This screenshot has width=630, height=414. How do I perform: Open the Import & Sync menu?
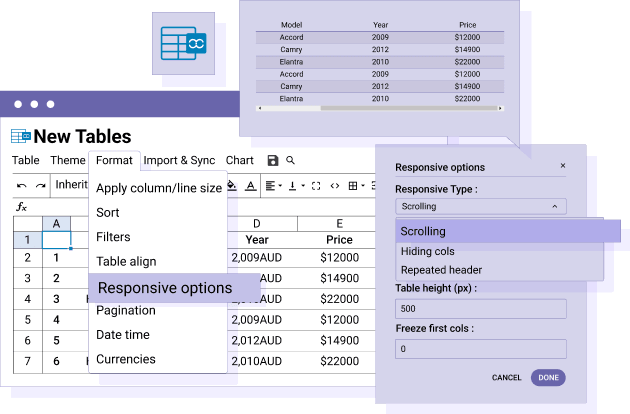click(179, 160)
